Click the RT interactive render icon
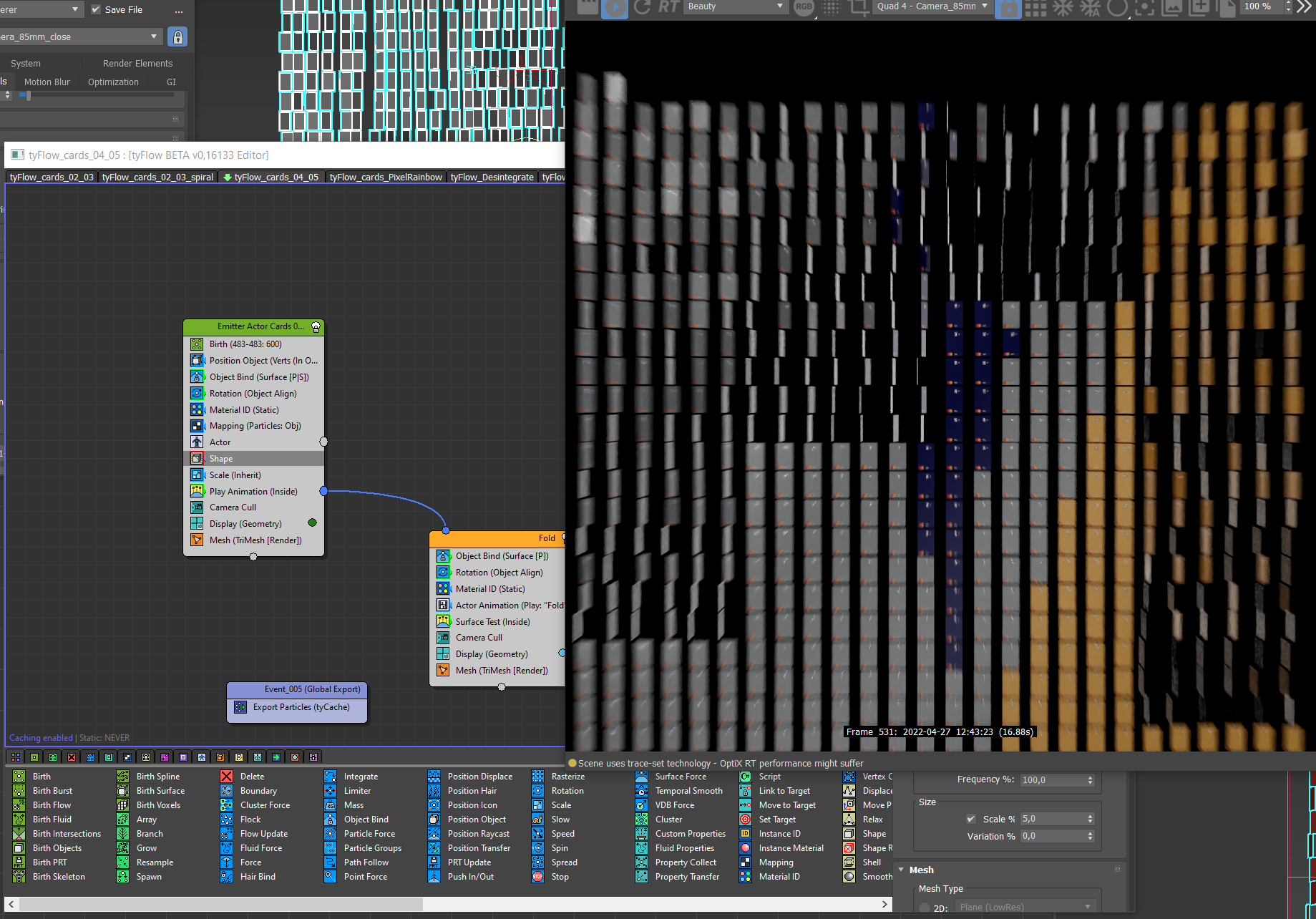The image size is (1316, 919). coord(669,7)
